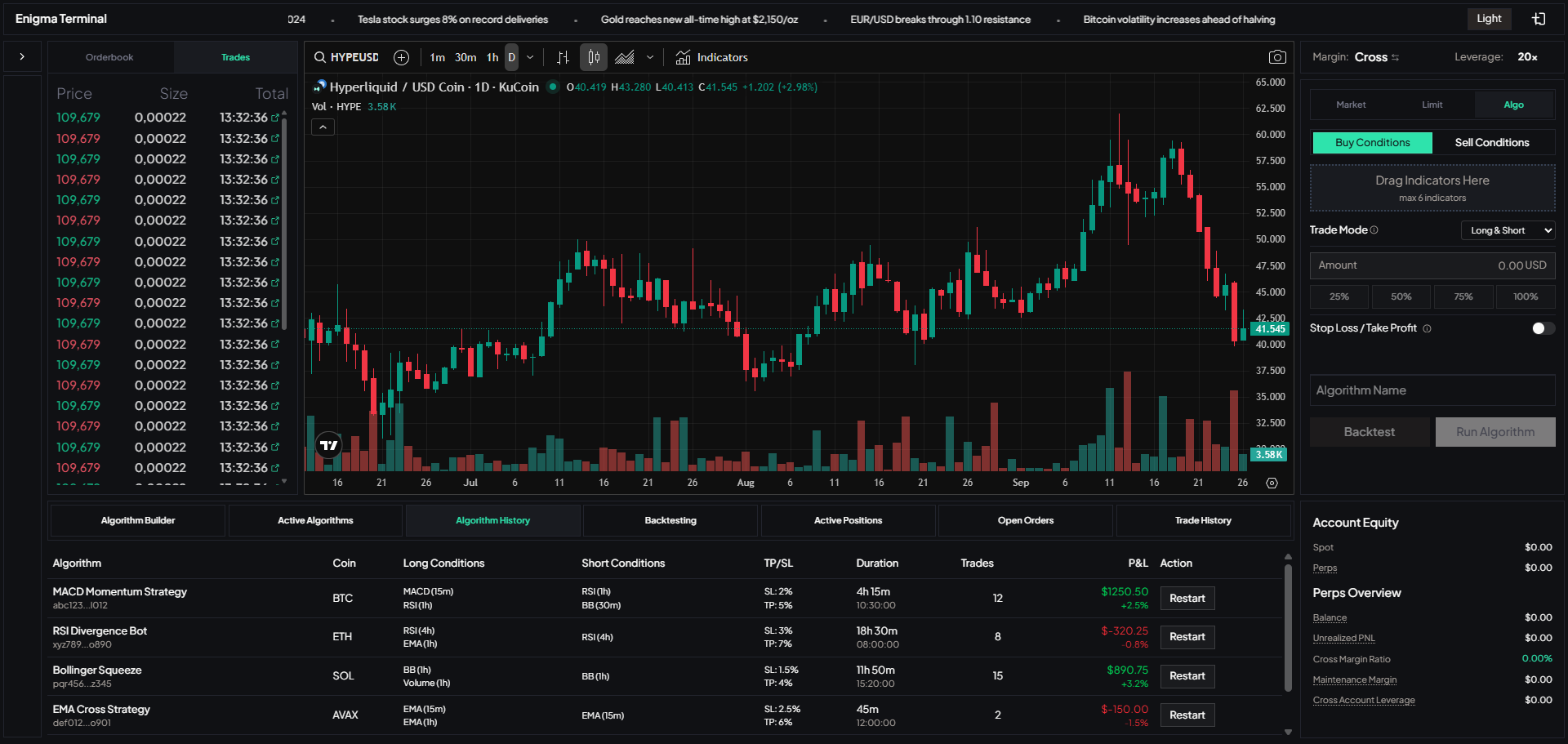Open chart settings via the gear icon
The image size is (1568, 744).
tap(1272, 483)
